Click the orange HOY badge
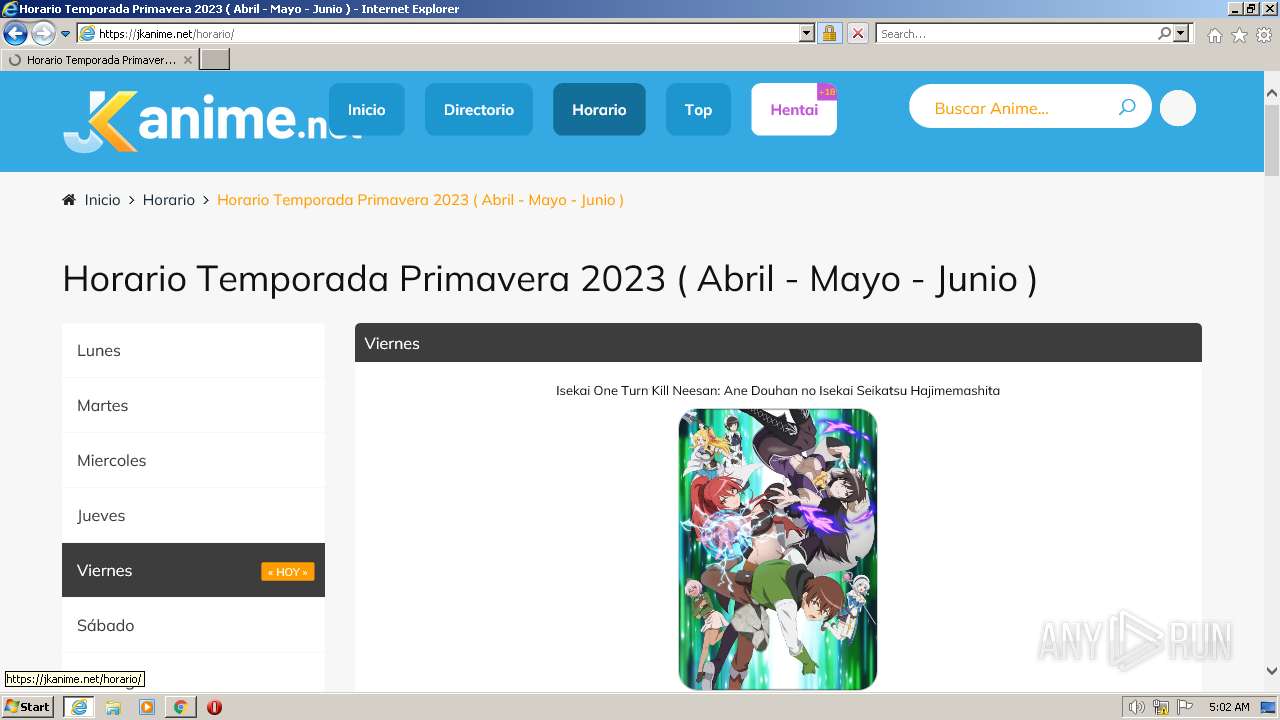 coord(288,572)
